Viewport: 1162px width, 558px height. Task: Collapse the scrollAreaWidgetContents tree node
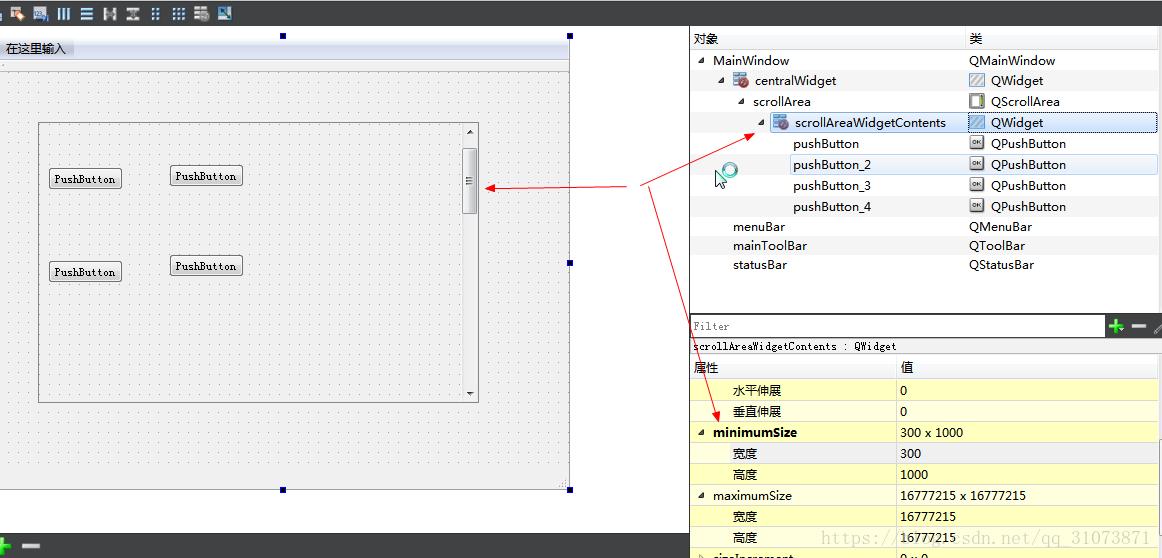(761, 123)
